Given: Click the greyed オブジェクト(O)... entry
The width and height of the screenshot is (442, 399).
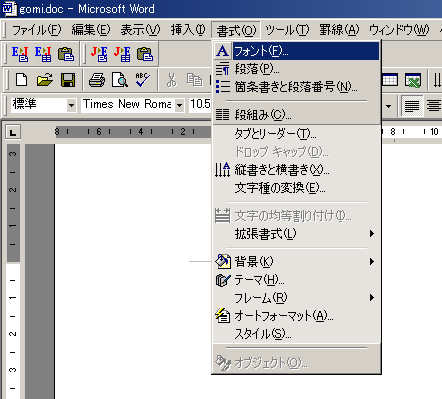Looking at the screenshot, I should (296, 362).
